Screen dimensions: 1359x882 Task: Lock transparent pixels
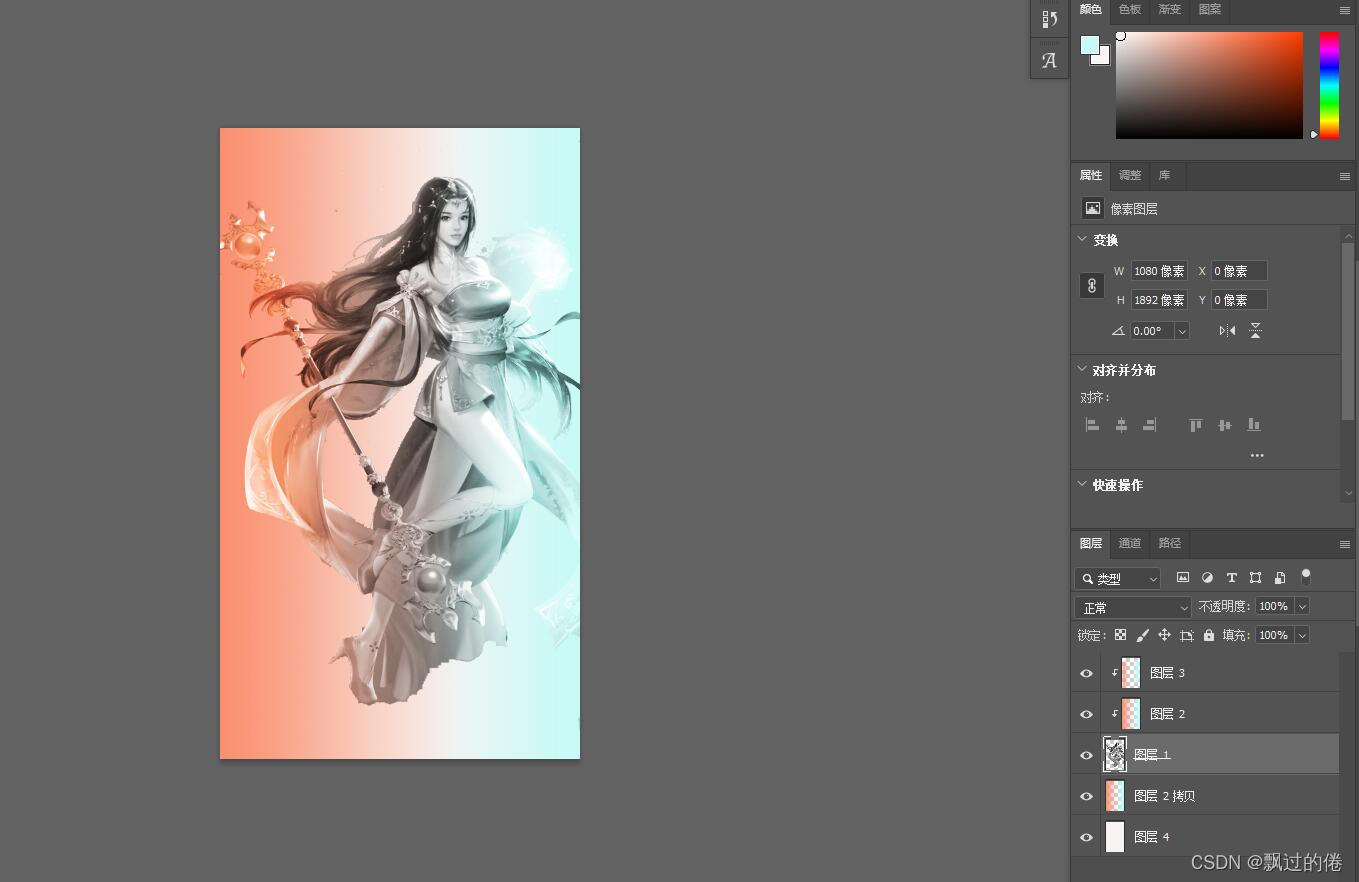[1120, 635]
